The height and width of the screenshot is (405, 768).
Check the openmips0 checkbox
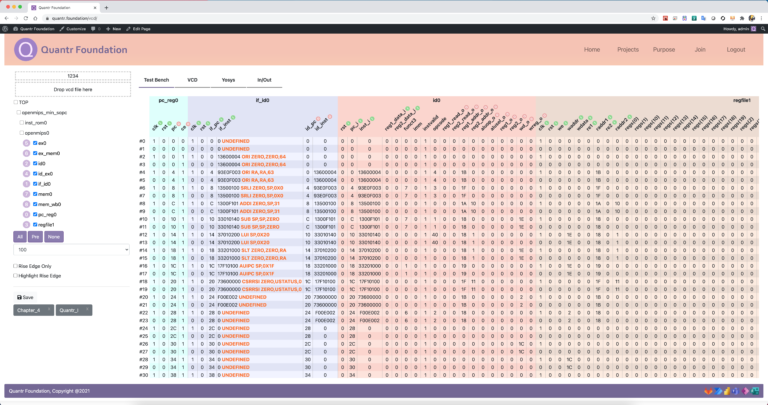[x=22, y=133]
